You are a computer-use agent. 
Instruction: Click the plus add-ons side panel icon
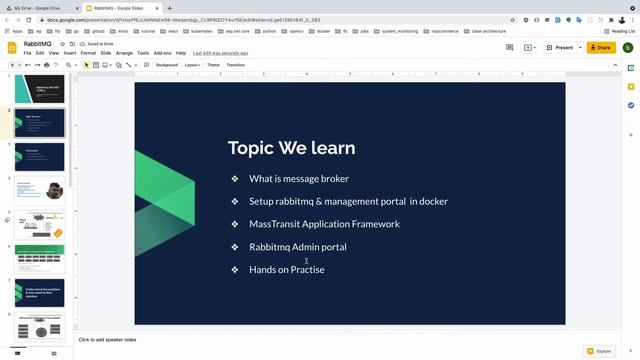631,135
